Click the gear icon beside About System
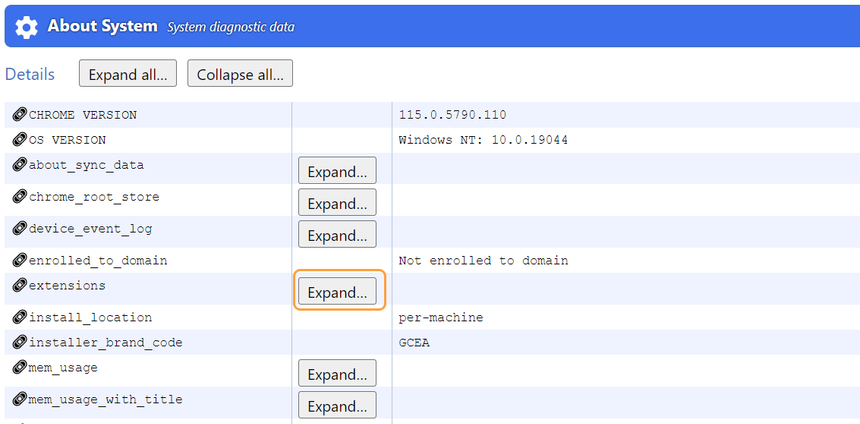The image size is (860, 424). (26, 27)
